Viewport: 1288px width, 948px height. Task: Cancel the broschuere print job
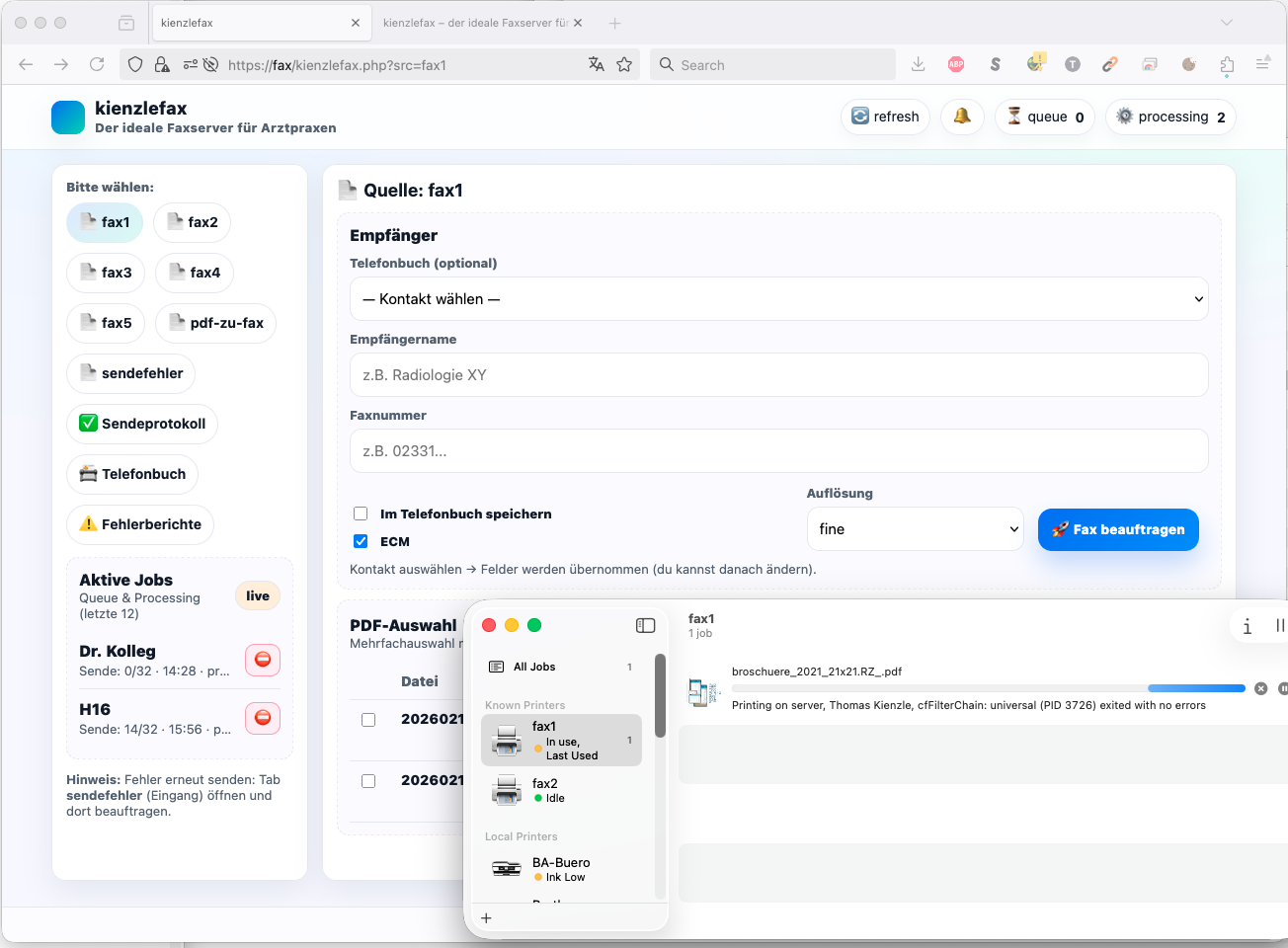[x=1260, y=688]
